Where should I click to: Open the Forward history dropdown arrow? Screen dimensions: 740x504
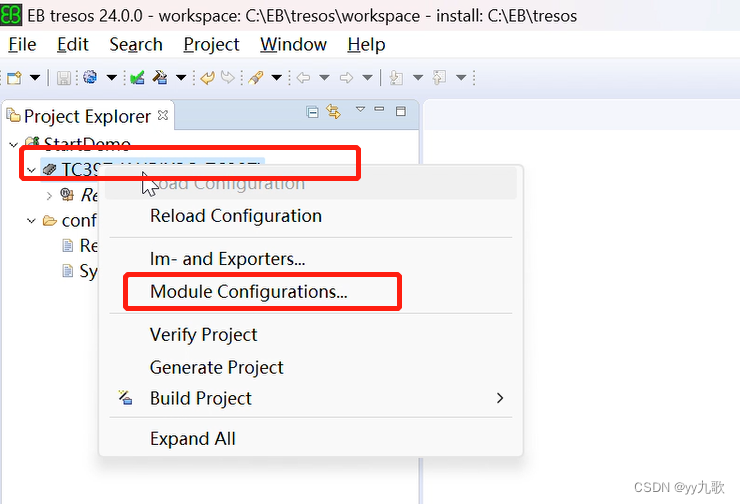[368, 77]
